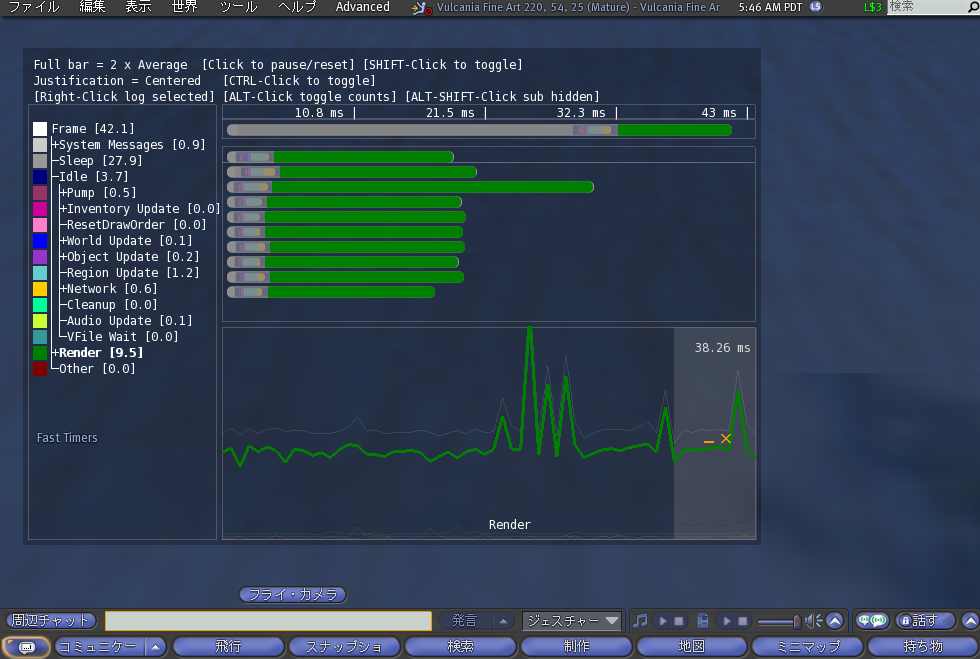This screenshot has width=980, height=659.
Task: Expand the Render timer entry
Action: [56, 353]
